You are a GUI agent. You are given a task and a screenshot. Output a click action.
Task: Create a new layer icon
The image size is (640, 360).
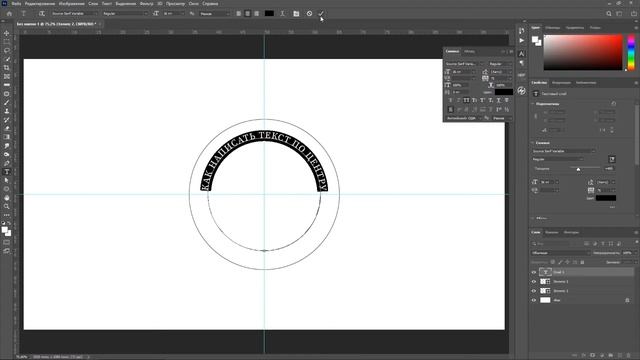(x=620, y=356)
